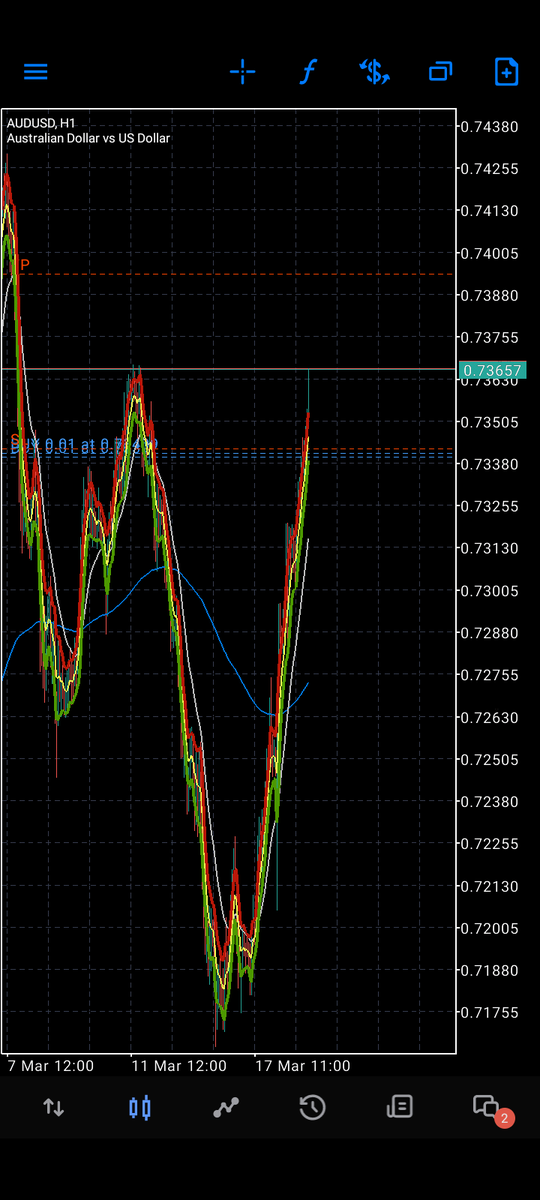Select the 0.71755 price scale value
This screenshot has width=540, height=1200.
point(490,1013)
